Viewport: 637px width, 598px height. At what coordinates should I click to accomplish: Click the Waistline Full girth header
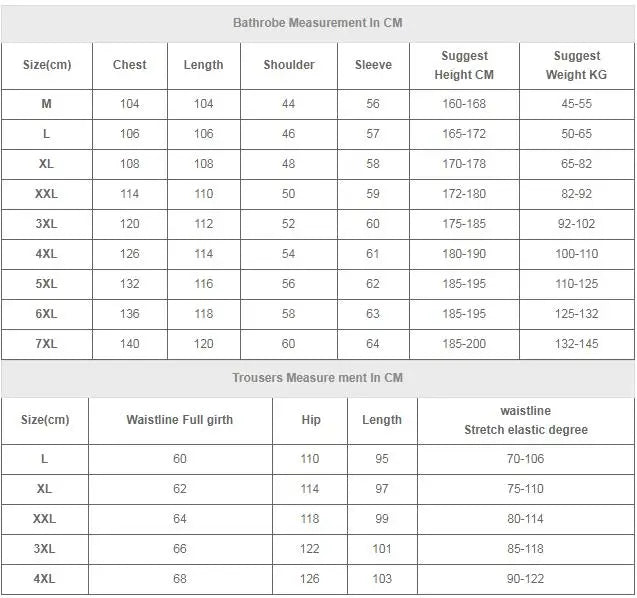pos(180,420)
